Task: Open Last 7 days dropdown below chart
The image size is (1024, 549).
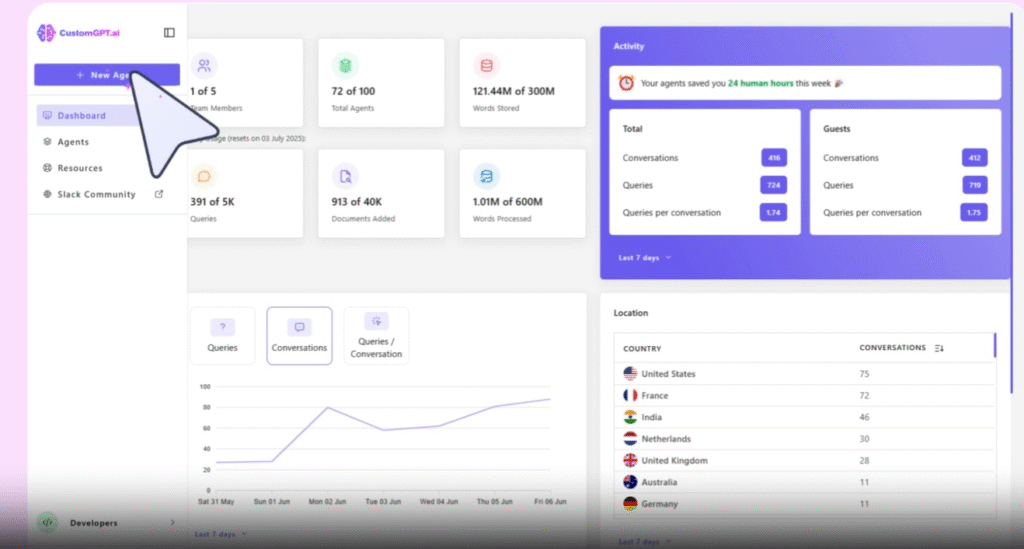Action: pyautogui.click(x=220, y=534)
